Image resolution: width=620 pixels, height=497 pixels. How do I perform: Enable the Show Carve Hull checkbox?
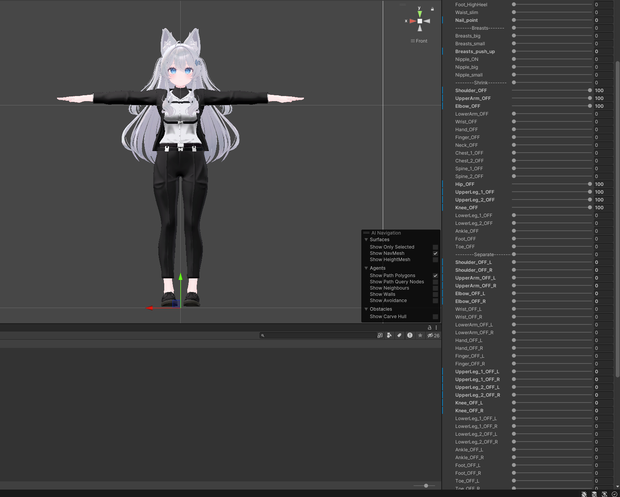435,317
